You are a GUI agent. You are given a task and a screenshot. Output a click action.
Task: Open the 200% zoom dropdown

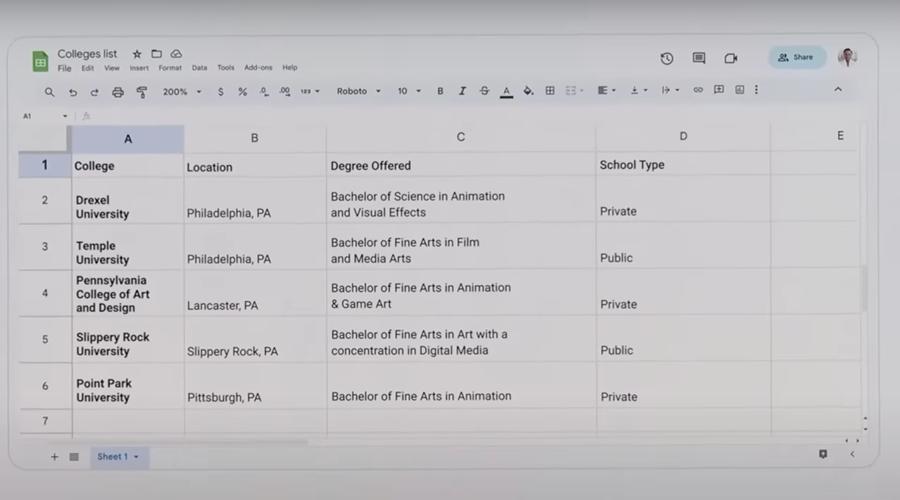pos(182,92)
